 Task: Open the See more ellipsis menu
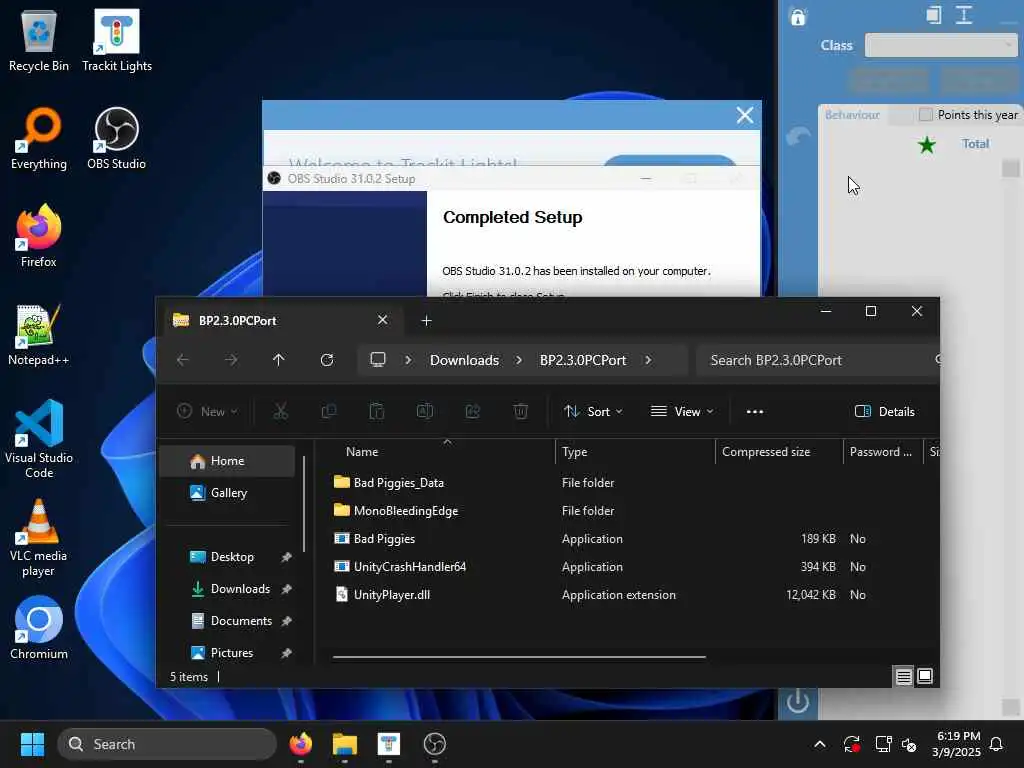(755, 411)
